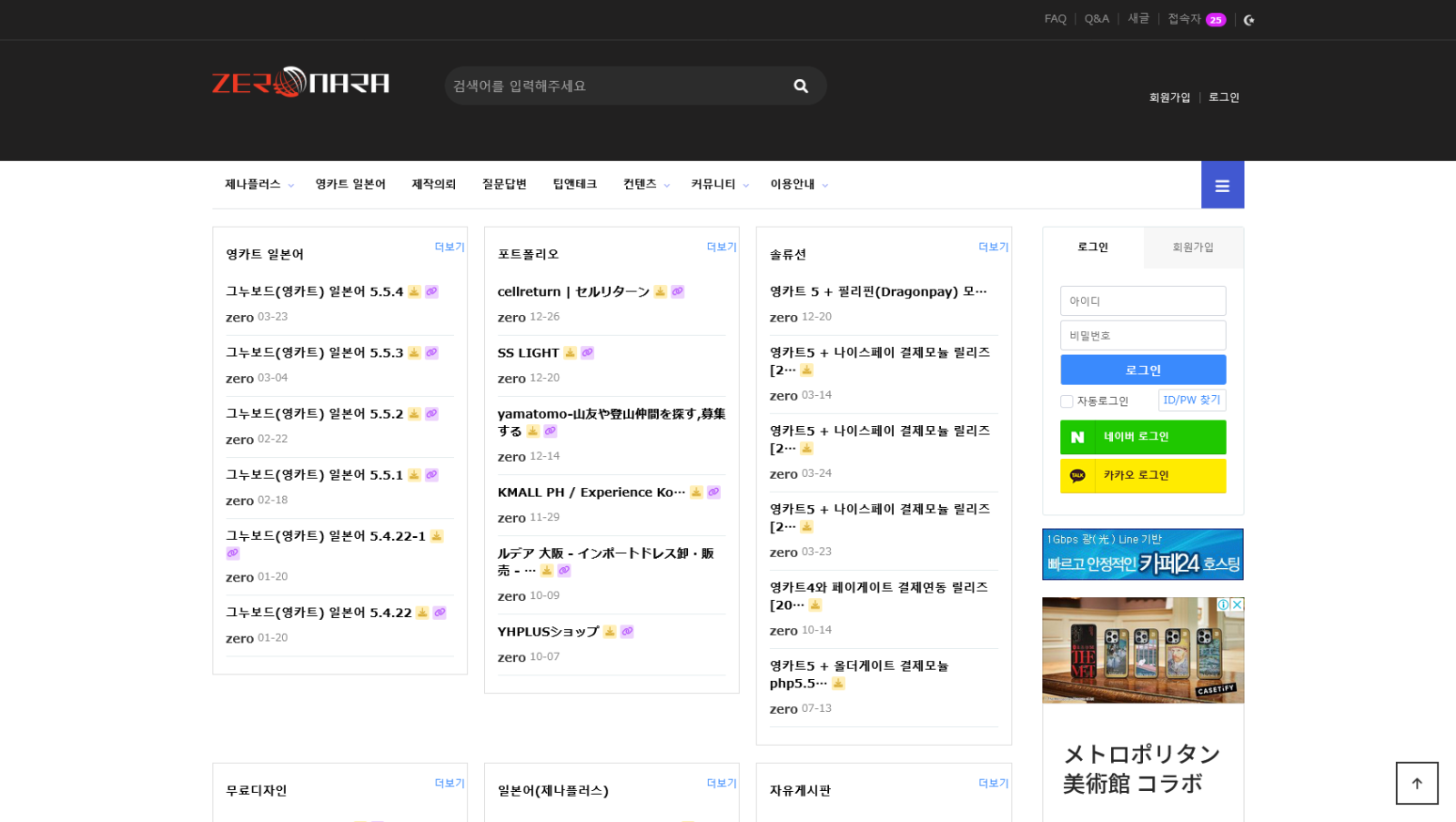The width and height of the screenshot is (1456, 822).
Task: Open the 질문답변 menu item
Action: click(504, 185)
